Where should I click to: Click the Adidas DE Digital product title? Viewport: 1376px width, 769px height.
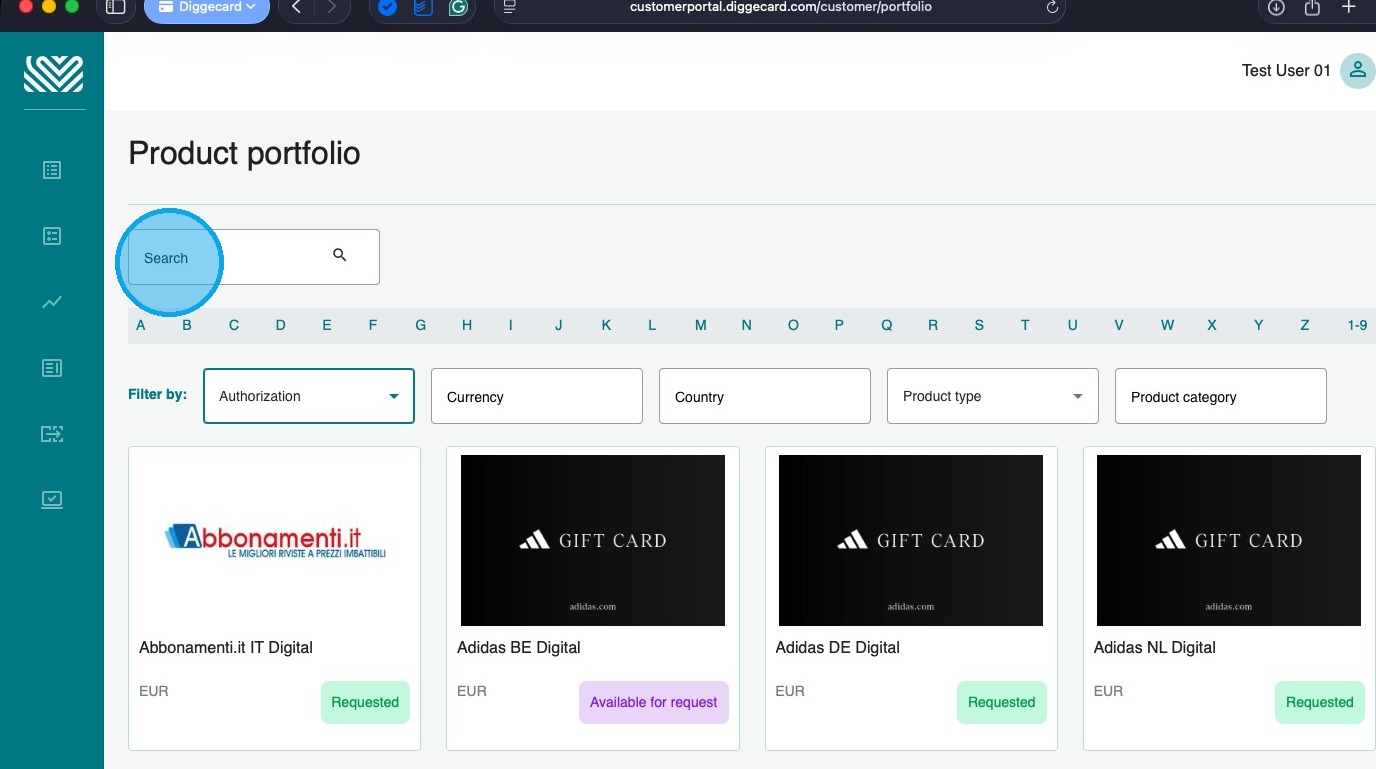pos(838,647)
